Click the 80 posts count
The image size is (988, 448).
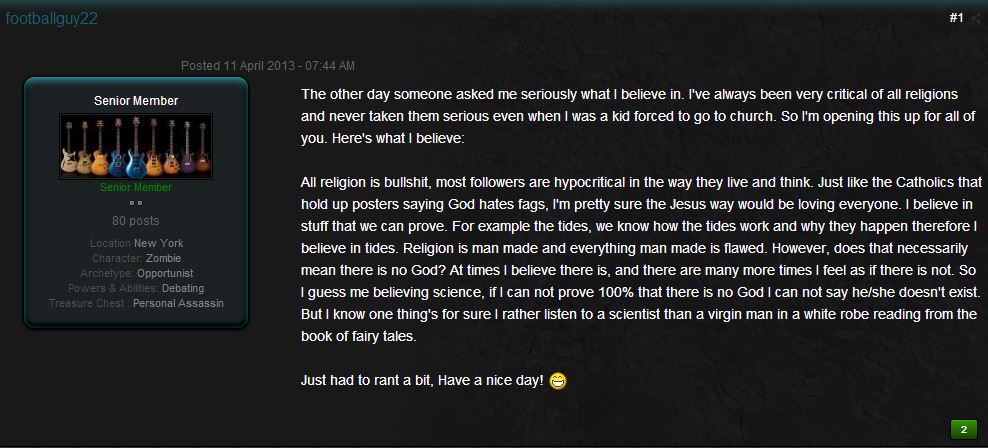(x=135, y=220)
